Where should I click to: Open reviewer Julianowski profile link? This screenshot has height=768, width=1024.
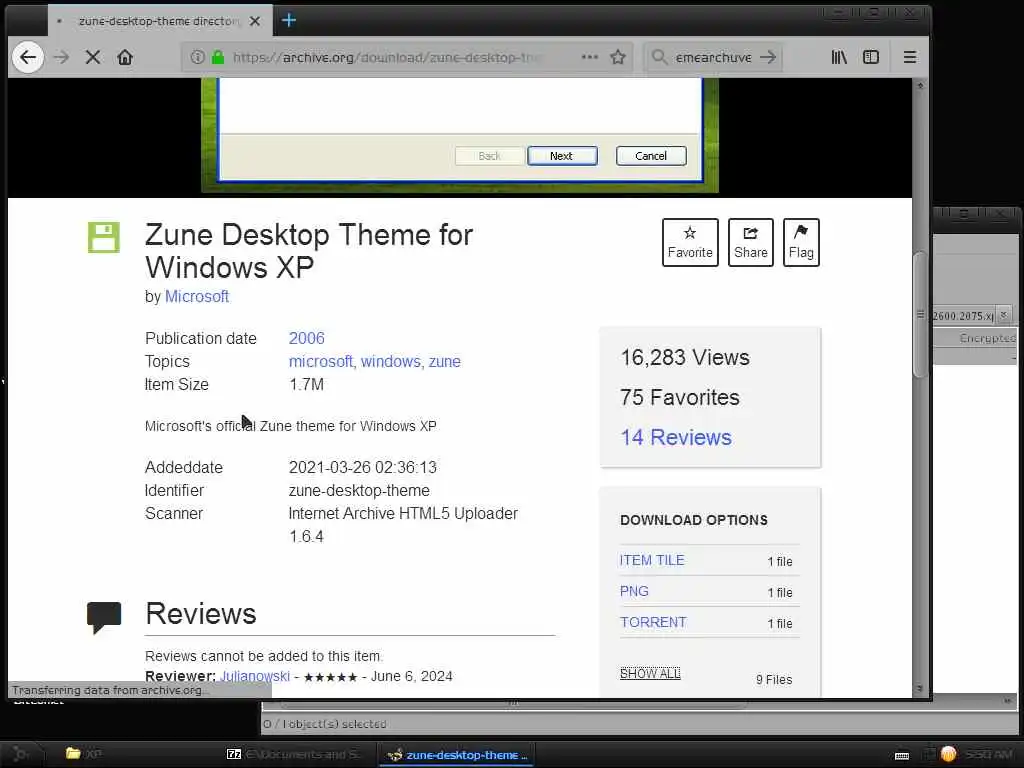point(255,677)
